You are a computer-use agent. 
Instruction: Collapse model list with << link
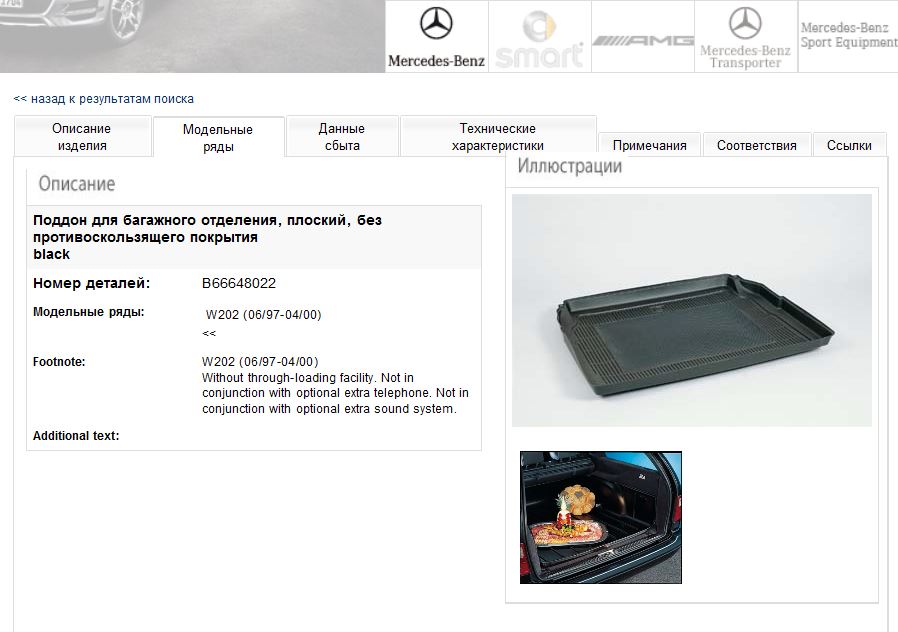[x=209, y=333]
